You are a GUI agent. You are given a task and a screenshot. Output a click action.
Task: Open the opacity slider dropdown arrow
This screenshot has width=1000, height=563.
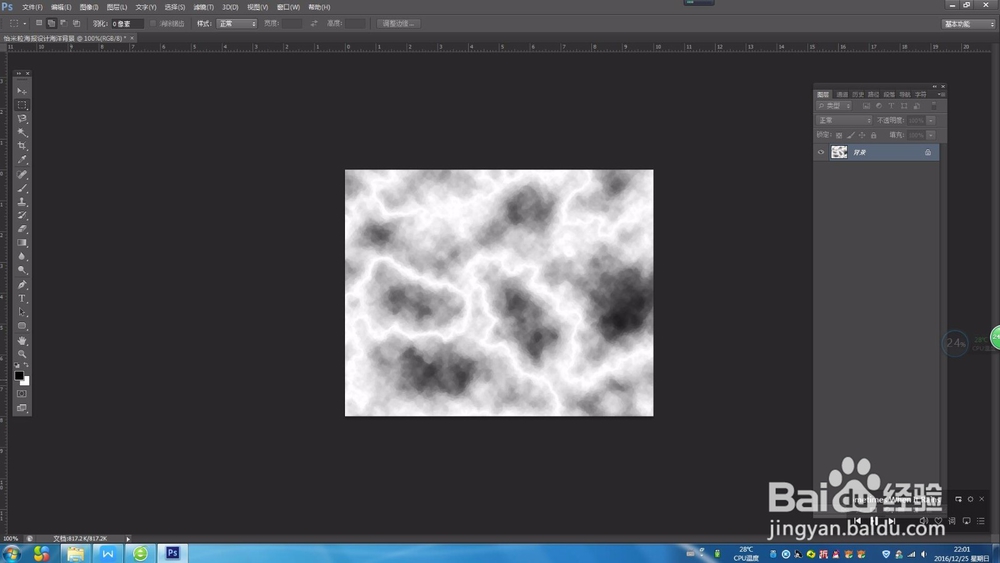pos(931,121)
